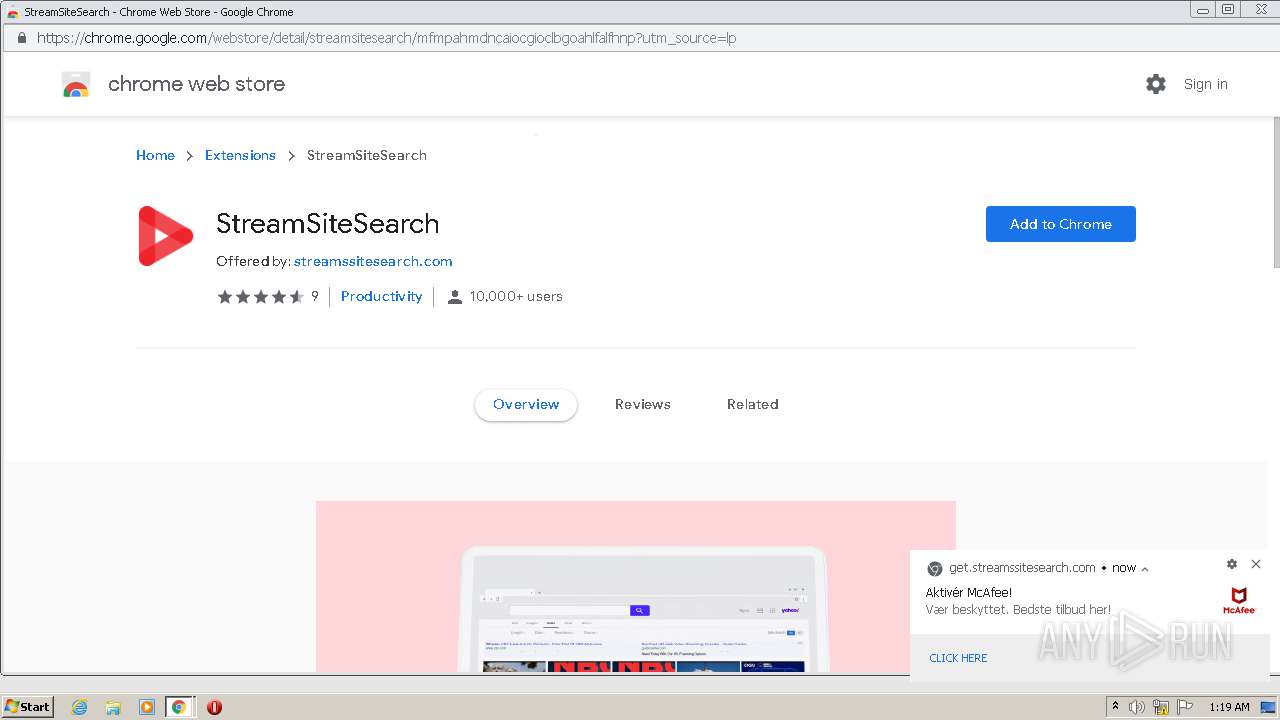
Task: Click the StreamSiteSearch red play extension icon
Action: click(x=165, y=236)
